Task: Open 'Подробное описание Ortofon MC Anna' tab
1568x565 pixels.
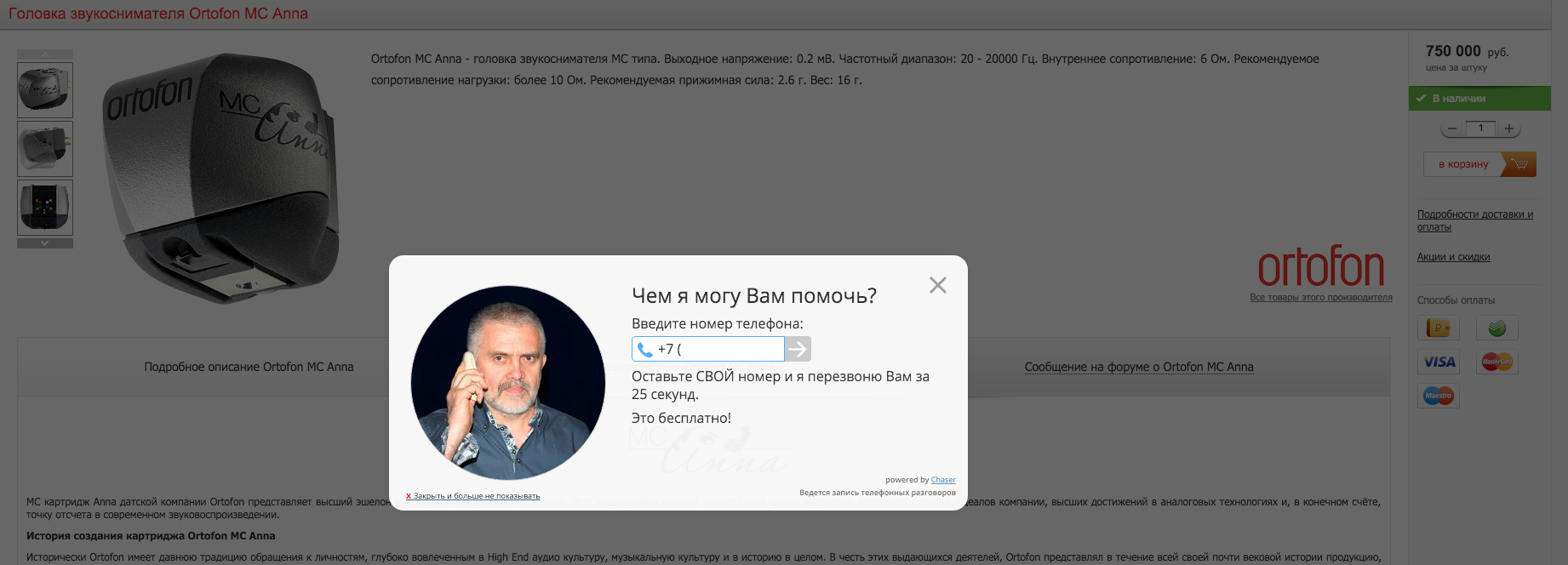Action: tap(249, 367)
